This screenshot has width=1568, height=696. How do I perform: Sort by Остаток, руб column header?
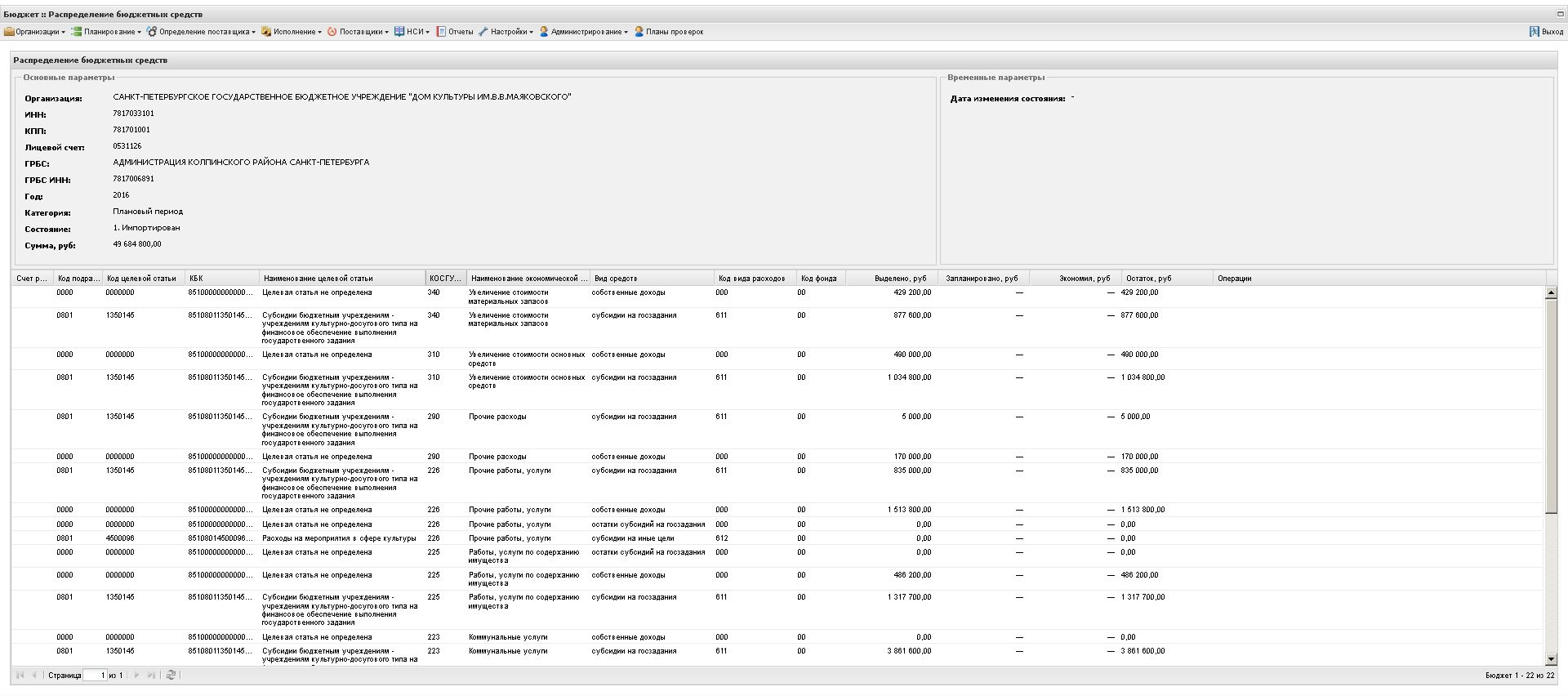pos(1166,279)
